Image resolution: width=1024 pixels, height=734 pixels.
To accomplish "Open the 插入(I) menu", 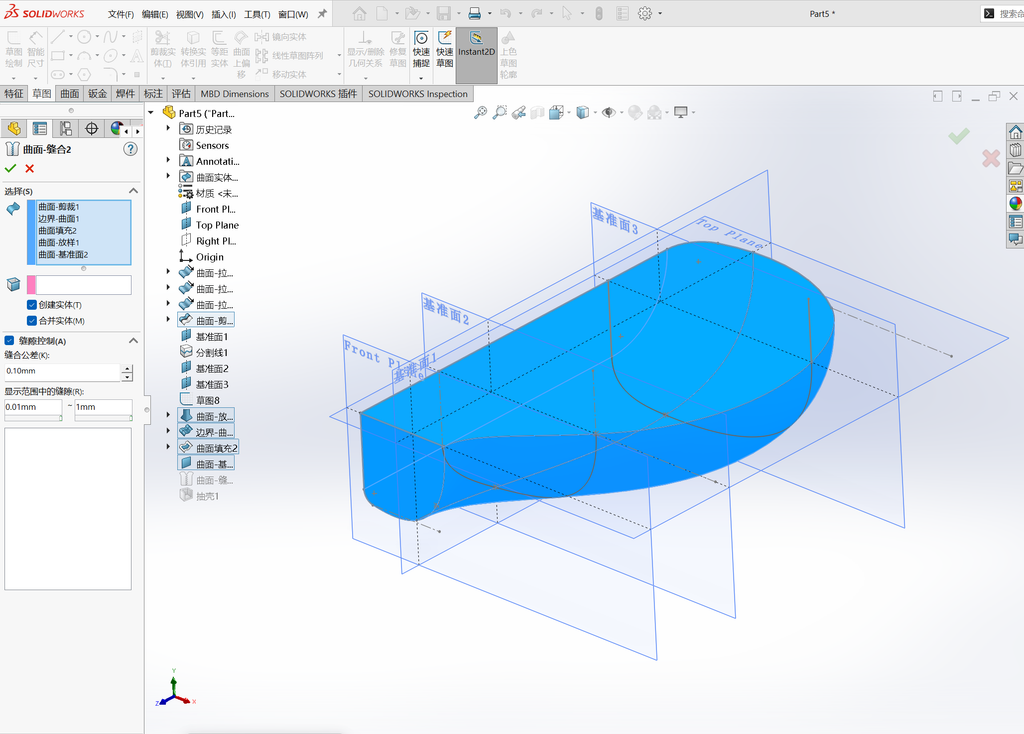I will (x=223, y=14).
